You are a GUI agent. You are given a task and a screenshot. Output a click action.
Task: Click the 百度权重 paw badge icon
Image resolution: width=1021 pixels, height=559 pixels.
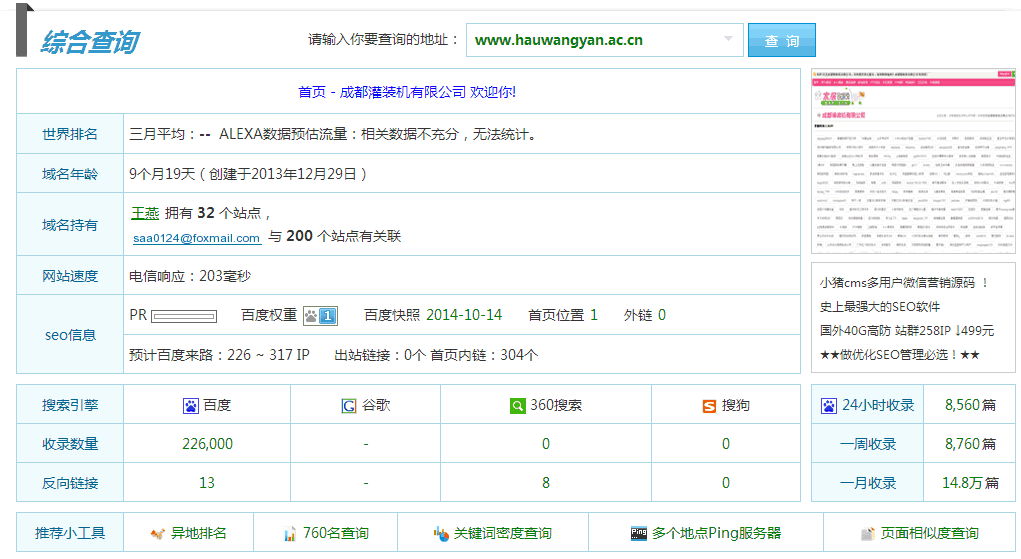click(320, 316)
